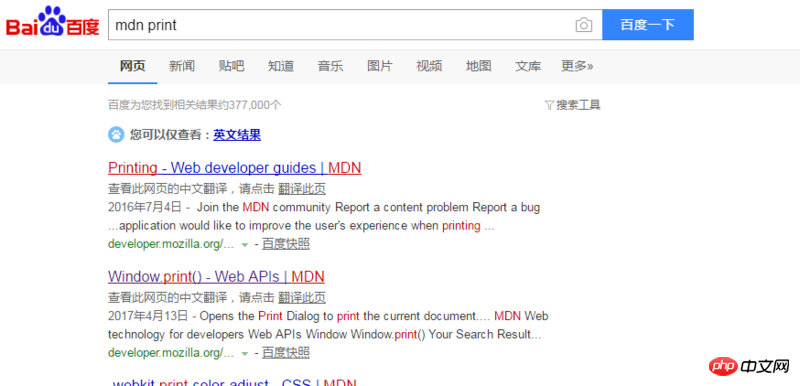The height and width of the screenshot is (386, 800).
Task: Open camera image search icon
Action: coord(584,24)
